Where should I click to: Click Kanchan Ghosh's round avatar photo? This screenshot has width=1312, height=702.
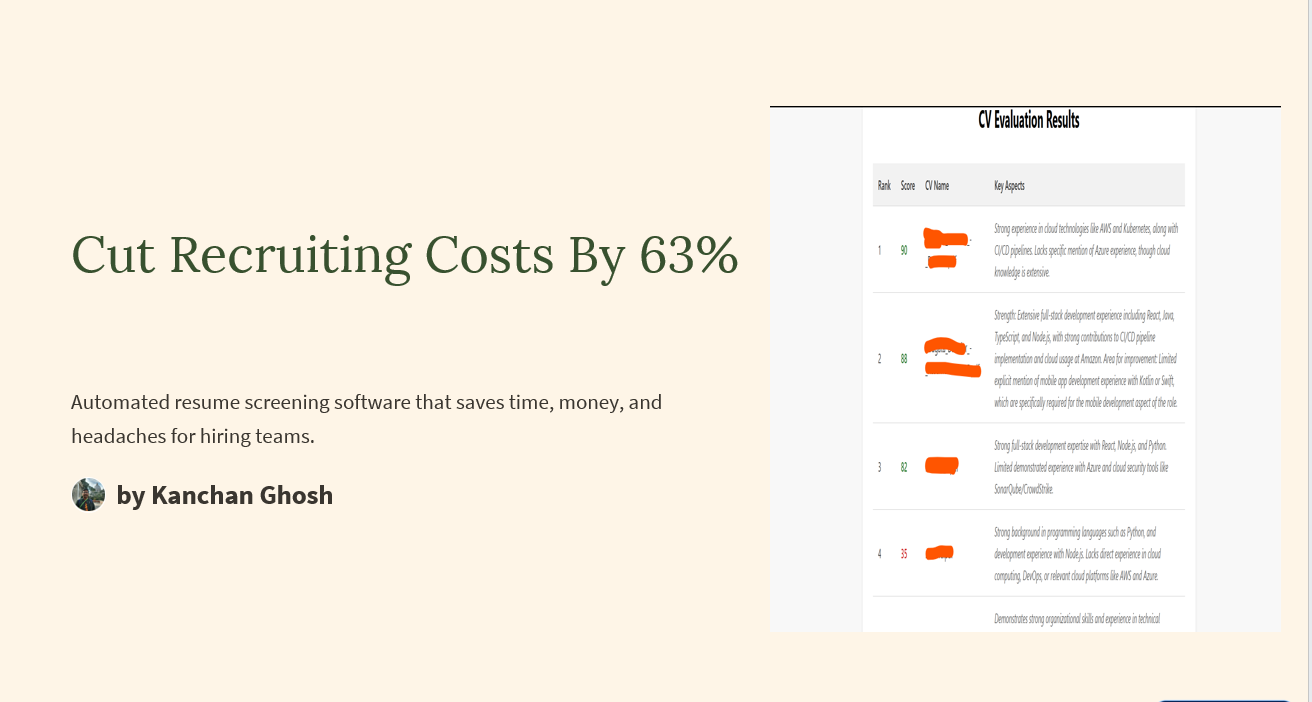(88, 495)
